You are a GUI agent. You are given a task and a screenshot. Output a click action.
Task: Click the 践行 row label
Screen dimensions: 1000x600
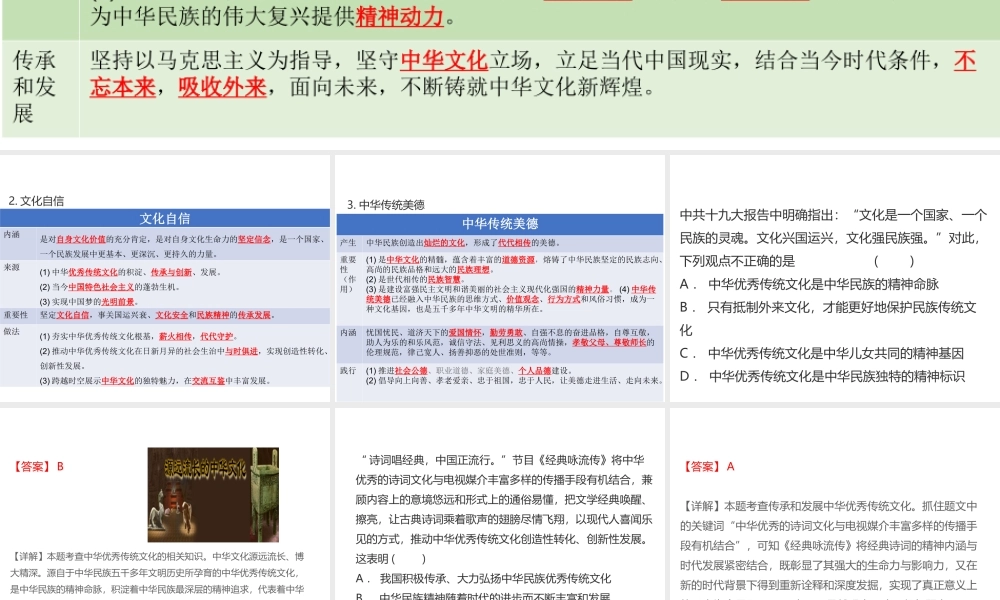[348, 370]
